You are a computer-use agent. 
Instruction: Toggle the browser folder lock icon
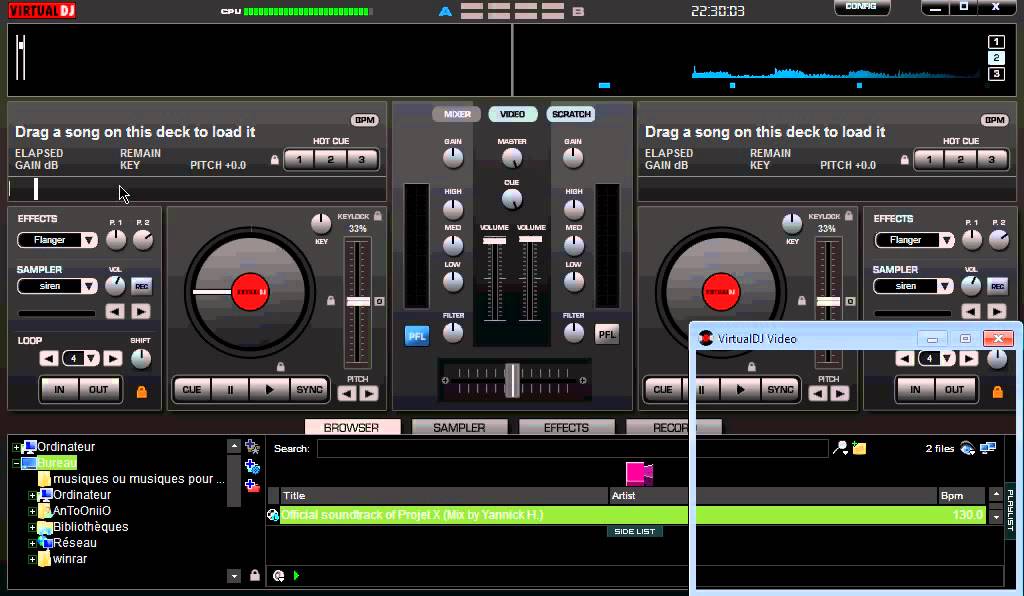point(255,575)
